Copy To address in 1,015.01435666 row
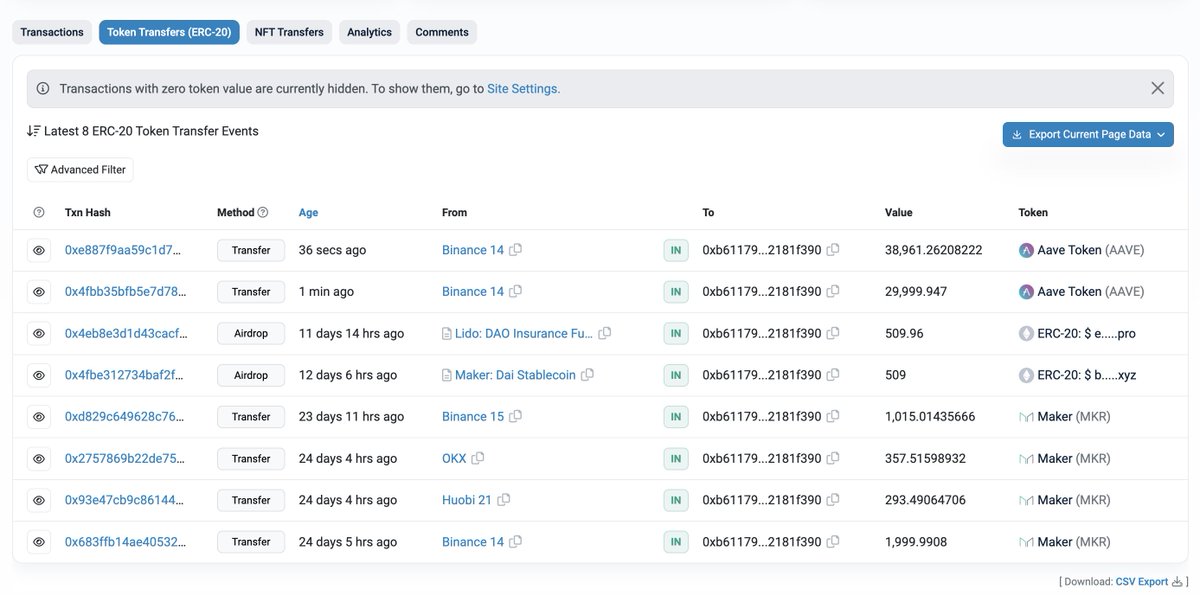 pyautogui.click(x=833, y=416)
